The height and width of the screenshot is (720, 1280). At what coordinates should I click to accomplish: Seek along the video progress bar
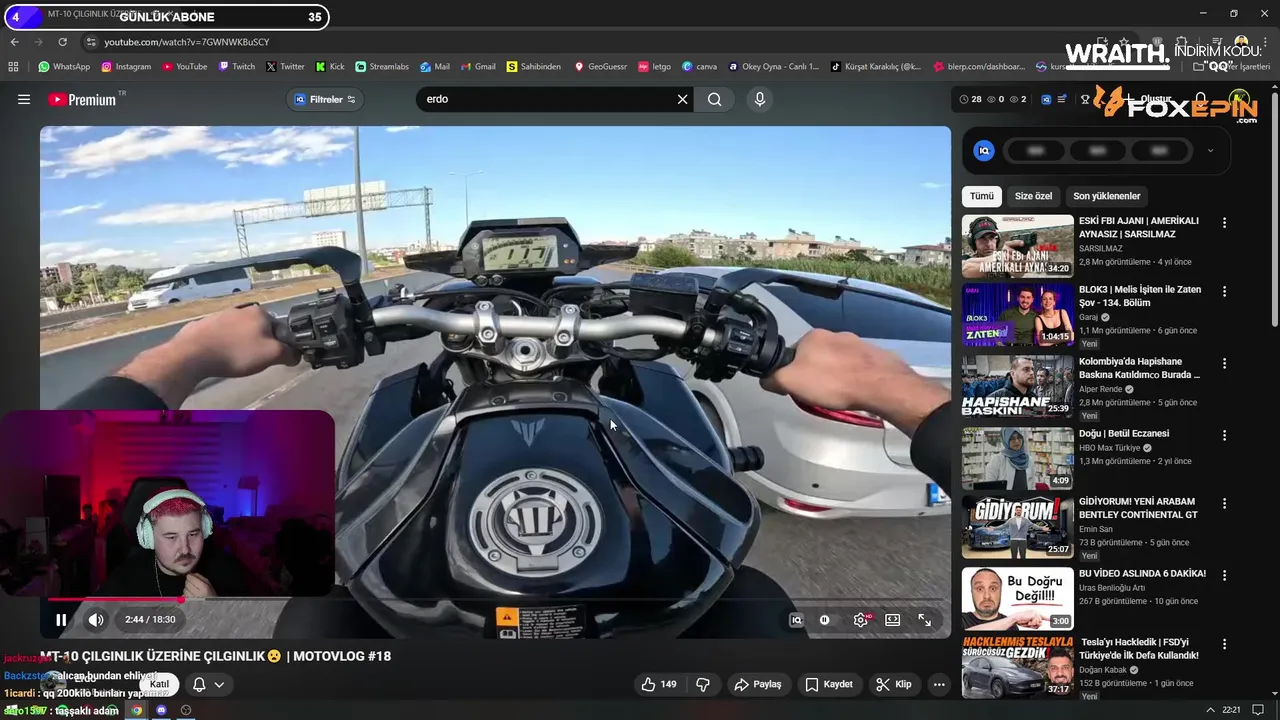pos(496,600)
